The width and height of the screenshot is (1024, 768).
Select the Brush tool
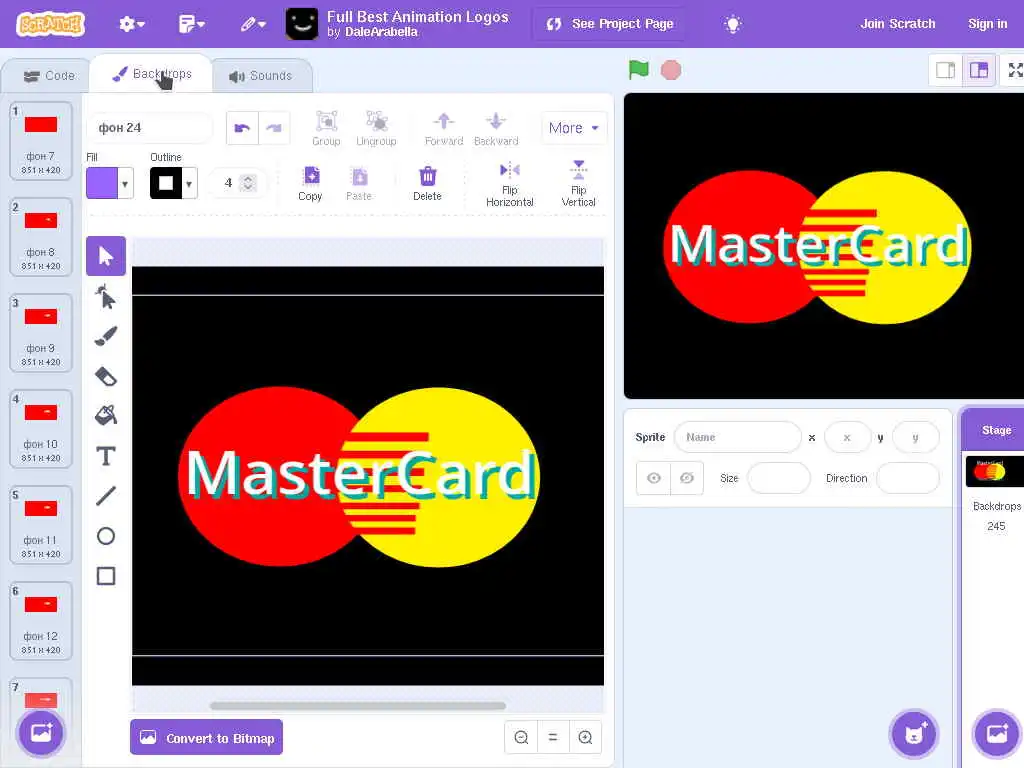point(106,336)
